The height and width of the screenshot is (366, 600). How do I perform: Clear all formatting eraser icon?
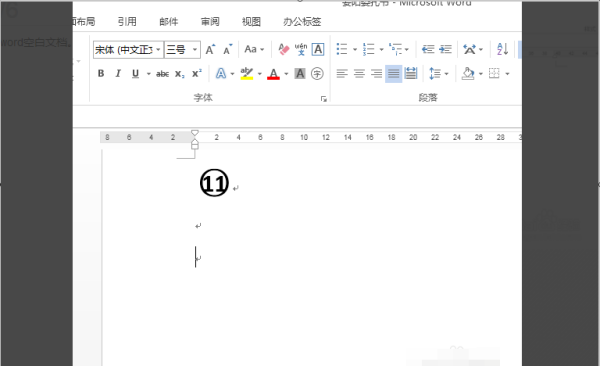284,49
